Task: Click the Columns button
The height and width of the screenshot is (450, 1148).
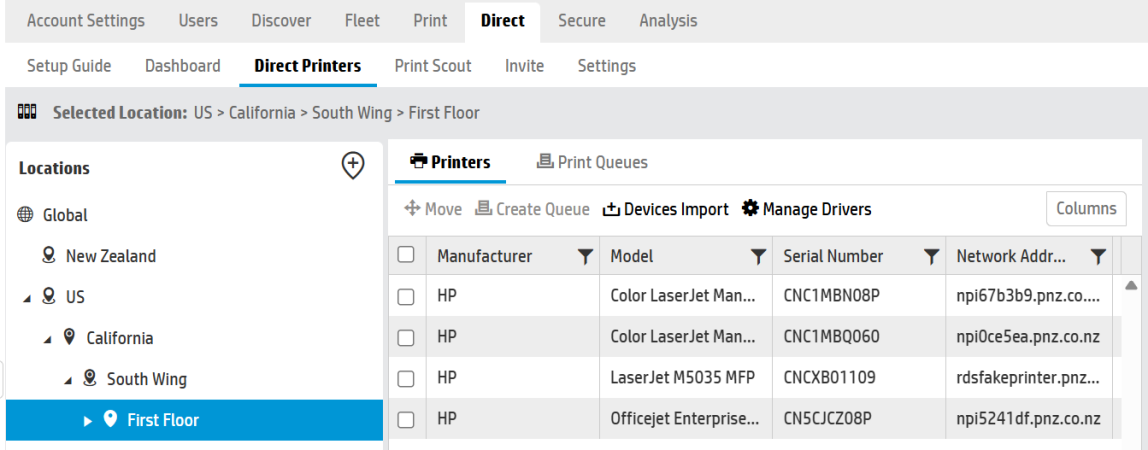Action: tap(1086, 209)
